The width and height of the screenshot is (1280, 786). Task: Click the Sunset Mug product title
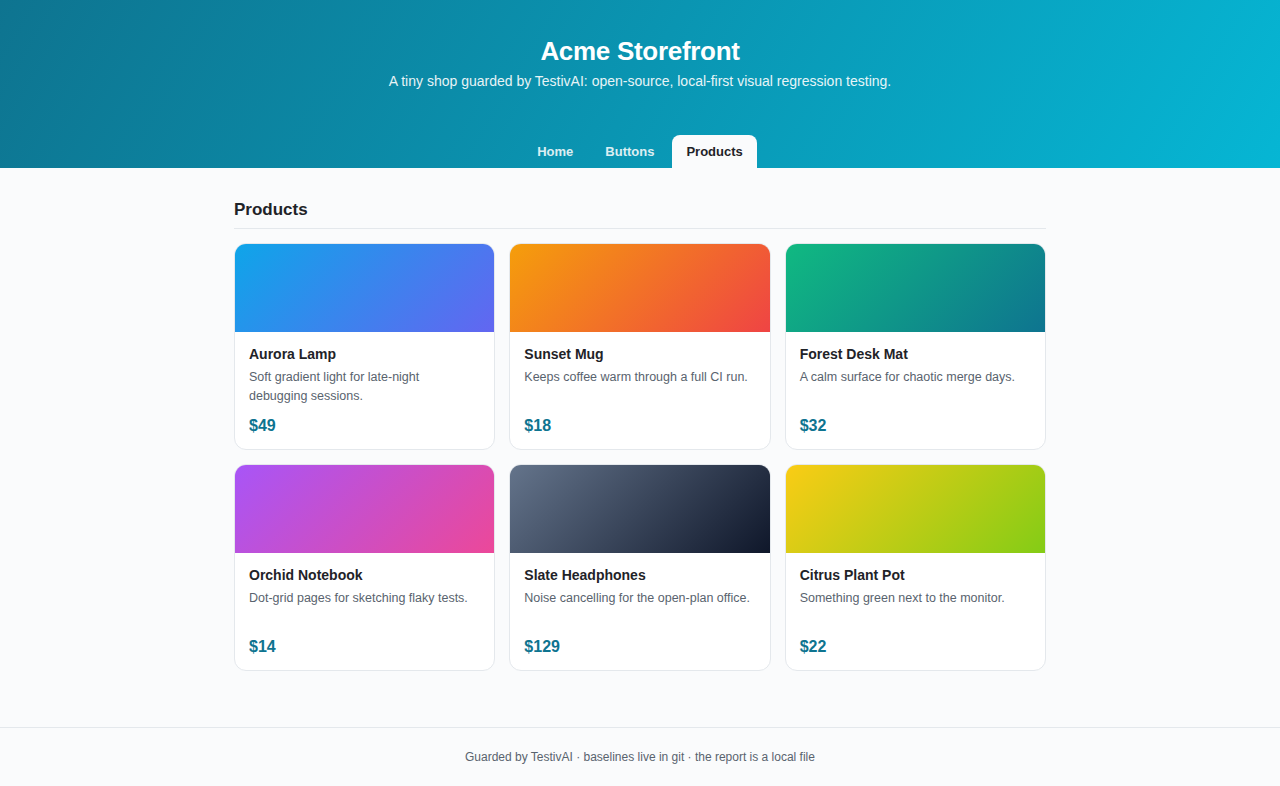(x=564, y=354)
